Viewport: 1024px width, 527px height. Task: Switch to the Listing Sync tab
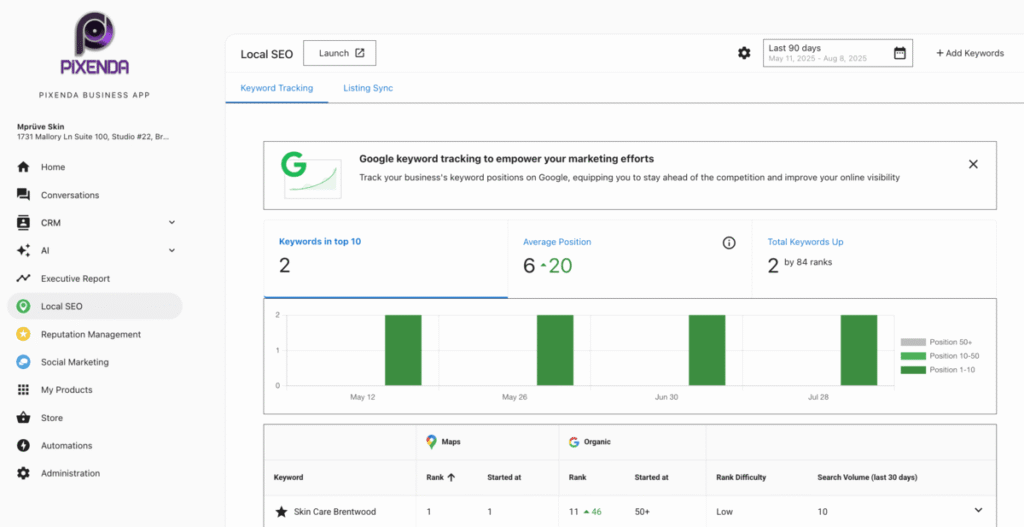pyautogui.click(x=368, y=88)
